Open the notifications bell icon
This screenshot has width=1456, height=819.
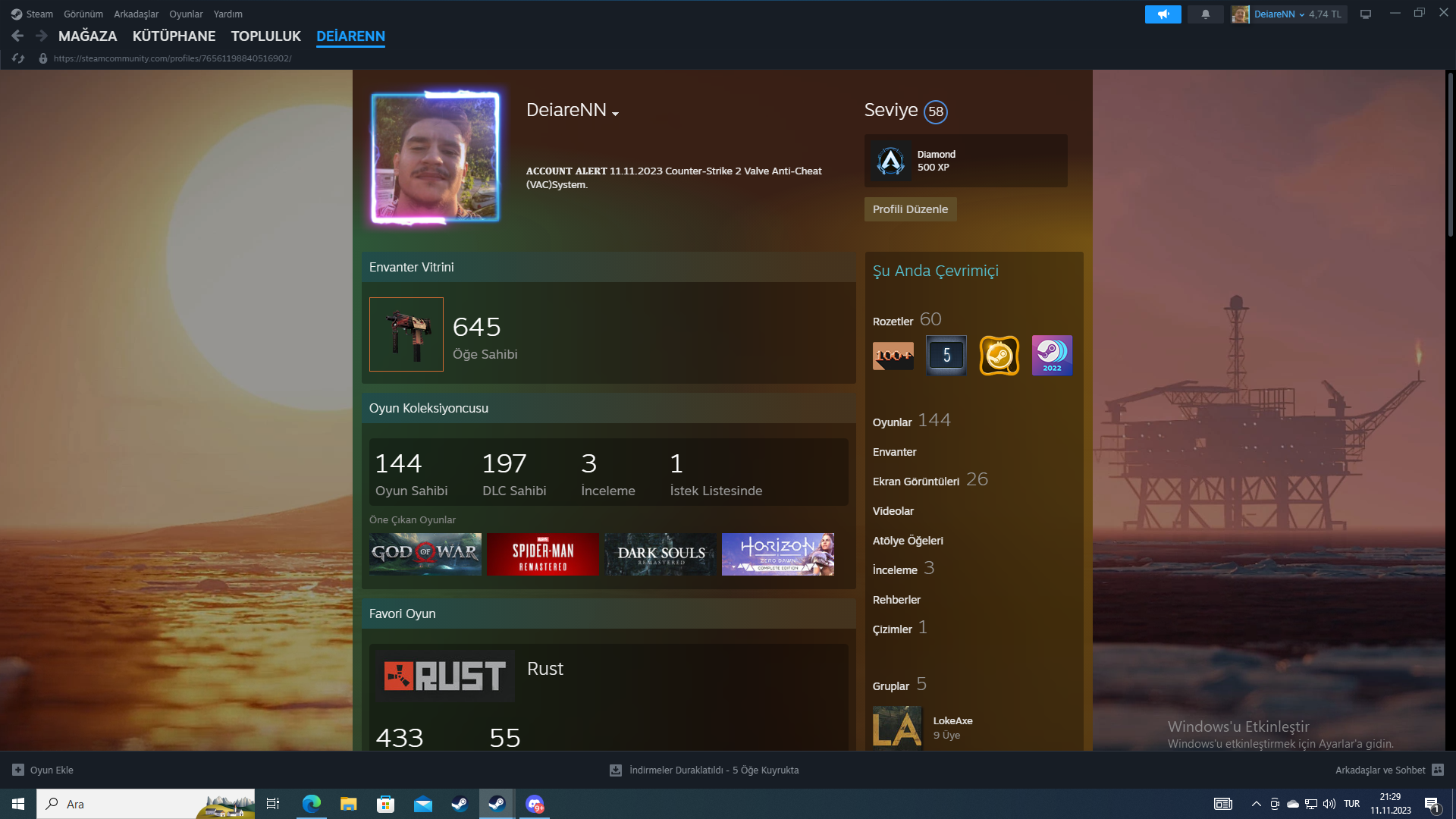(x=1205, y=14)
